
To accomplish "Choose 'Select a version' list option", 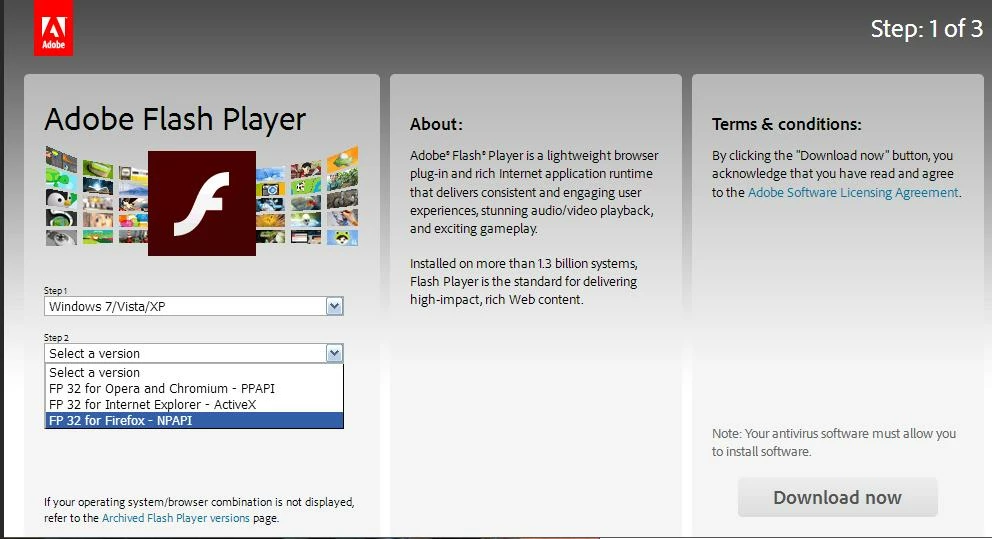I will [194, 373].
